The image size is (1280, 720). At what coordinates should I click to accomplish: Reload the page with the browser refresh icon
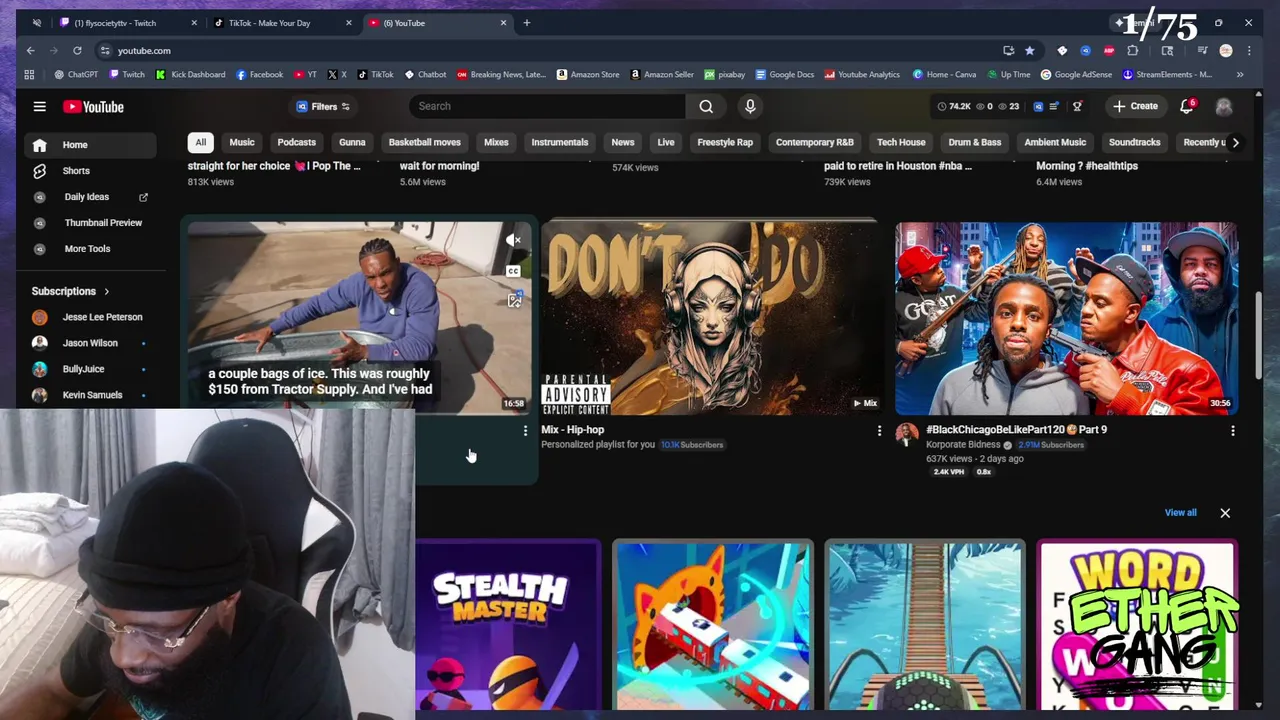click(x=77, y=50)
